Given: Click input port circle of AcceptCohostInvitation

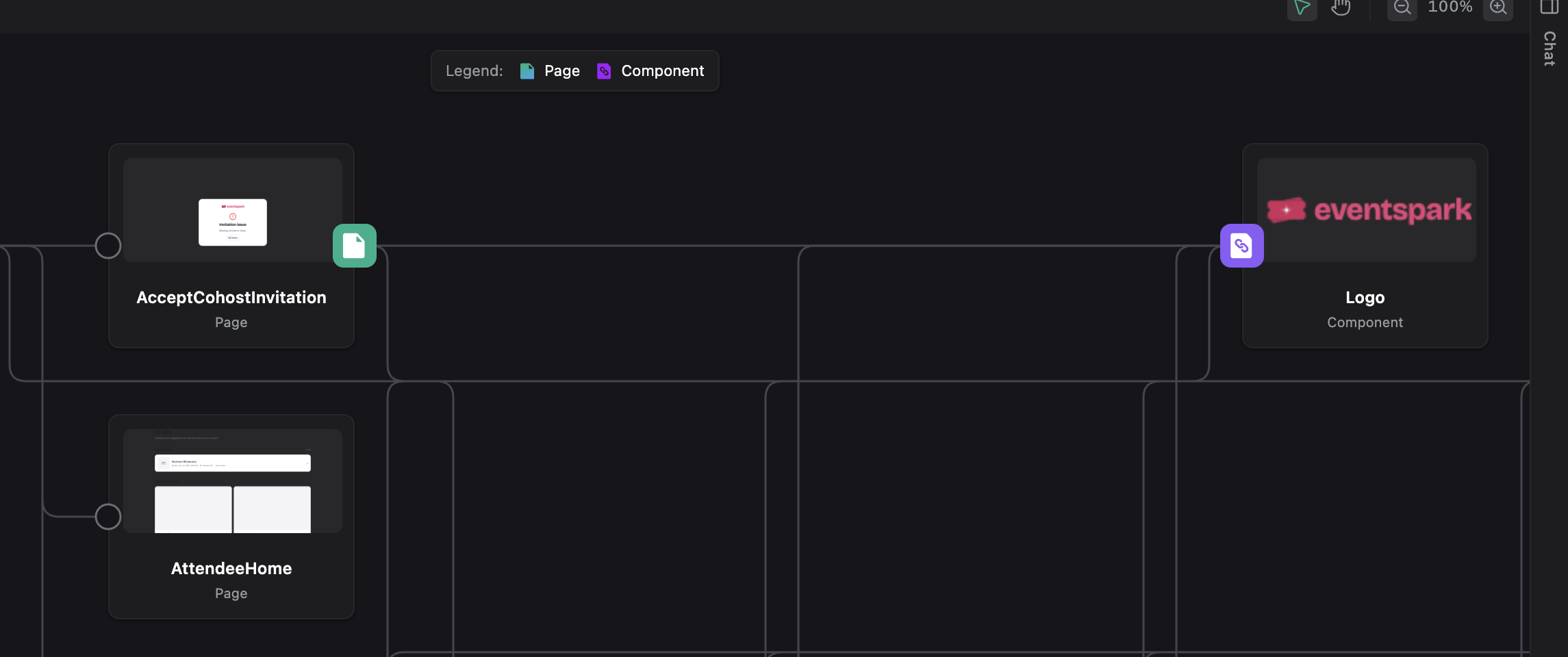Looking at the screenshot, I should 108,246.
